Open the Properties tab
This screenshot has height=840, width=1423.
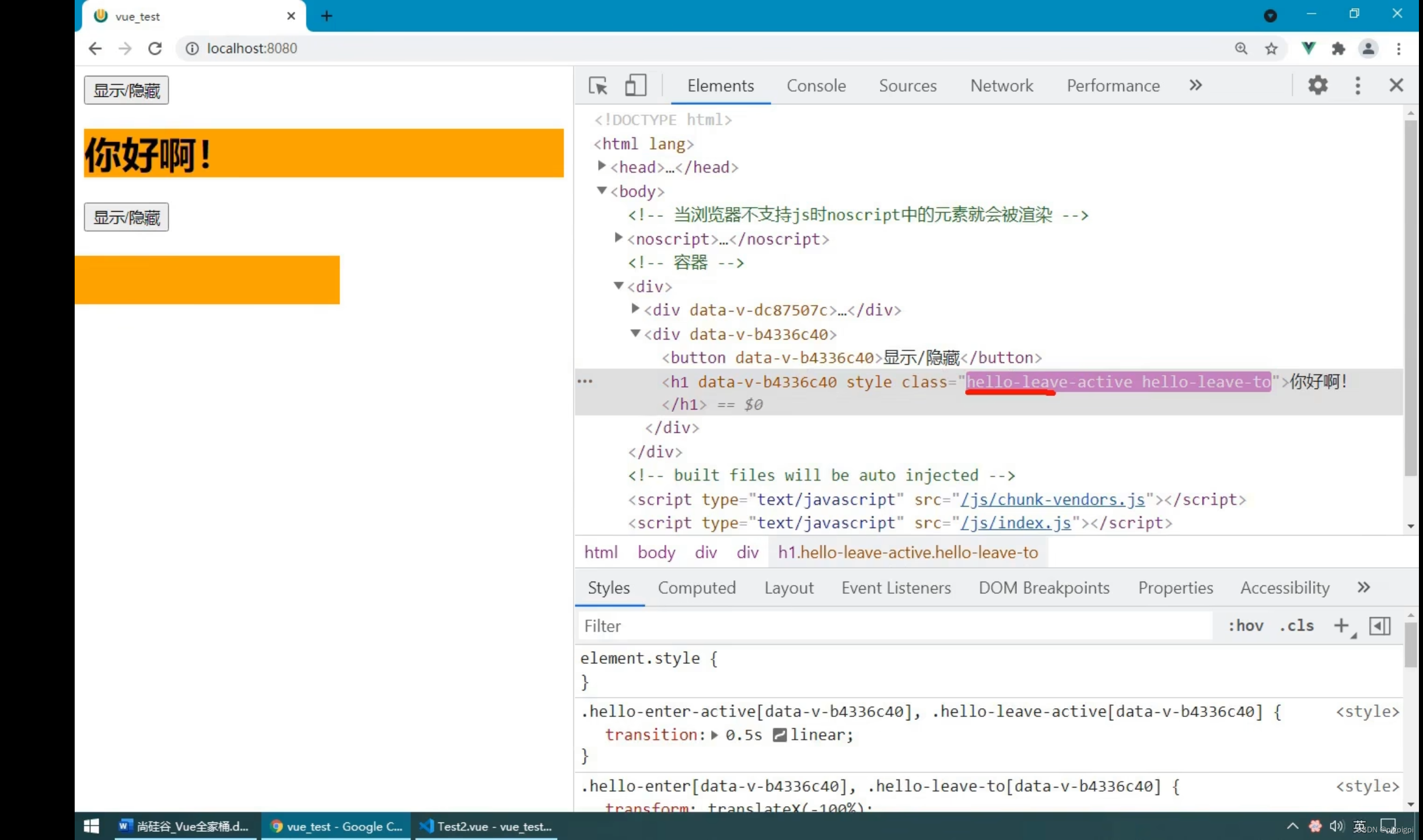coord(1175,588)
